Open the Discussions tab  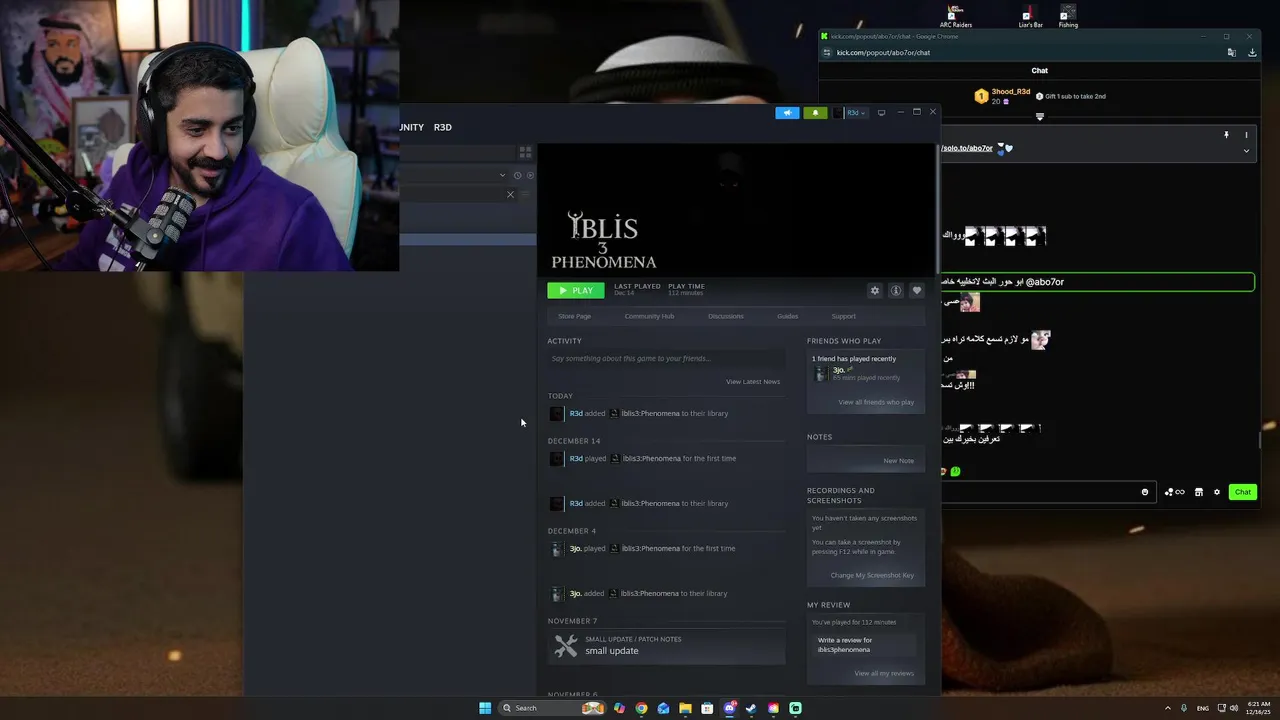coord(726,316)
